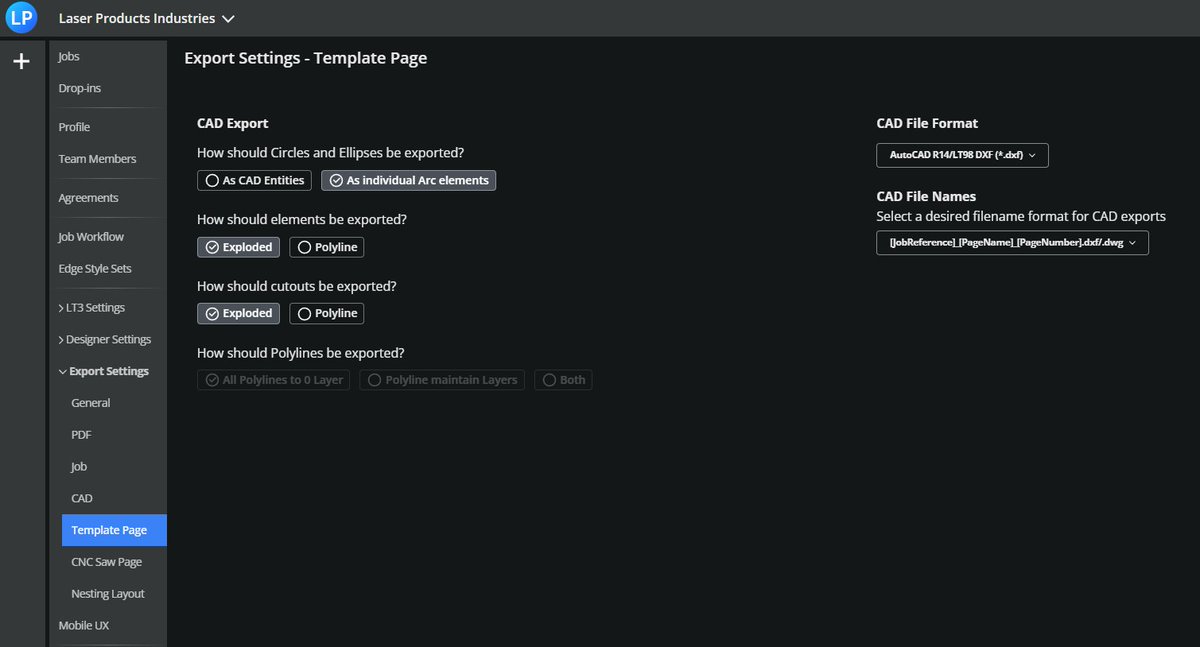Select 'As individual Arc elements' option
Viewport: 1200px width, 647px height.
point(408,181)
